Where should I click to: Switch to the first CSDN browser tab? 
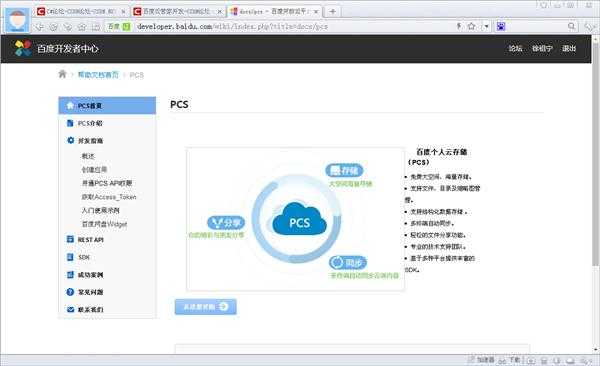pos(81,11)
